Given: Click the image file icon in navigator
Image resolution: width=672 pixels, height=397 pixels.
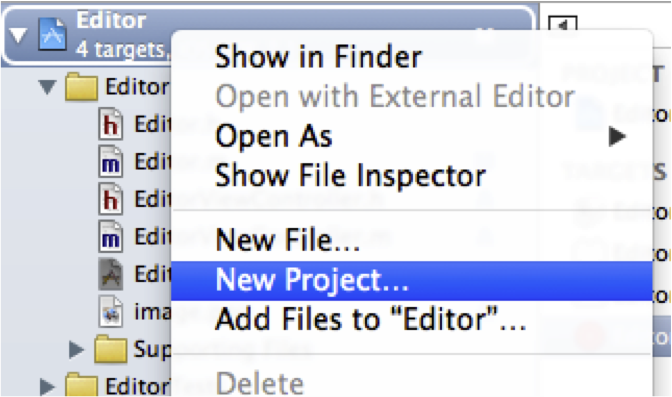Looking at the screenshot, I should pyautogui.click(x=111, y=312).
